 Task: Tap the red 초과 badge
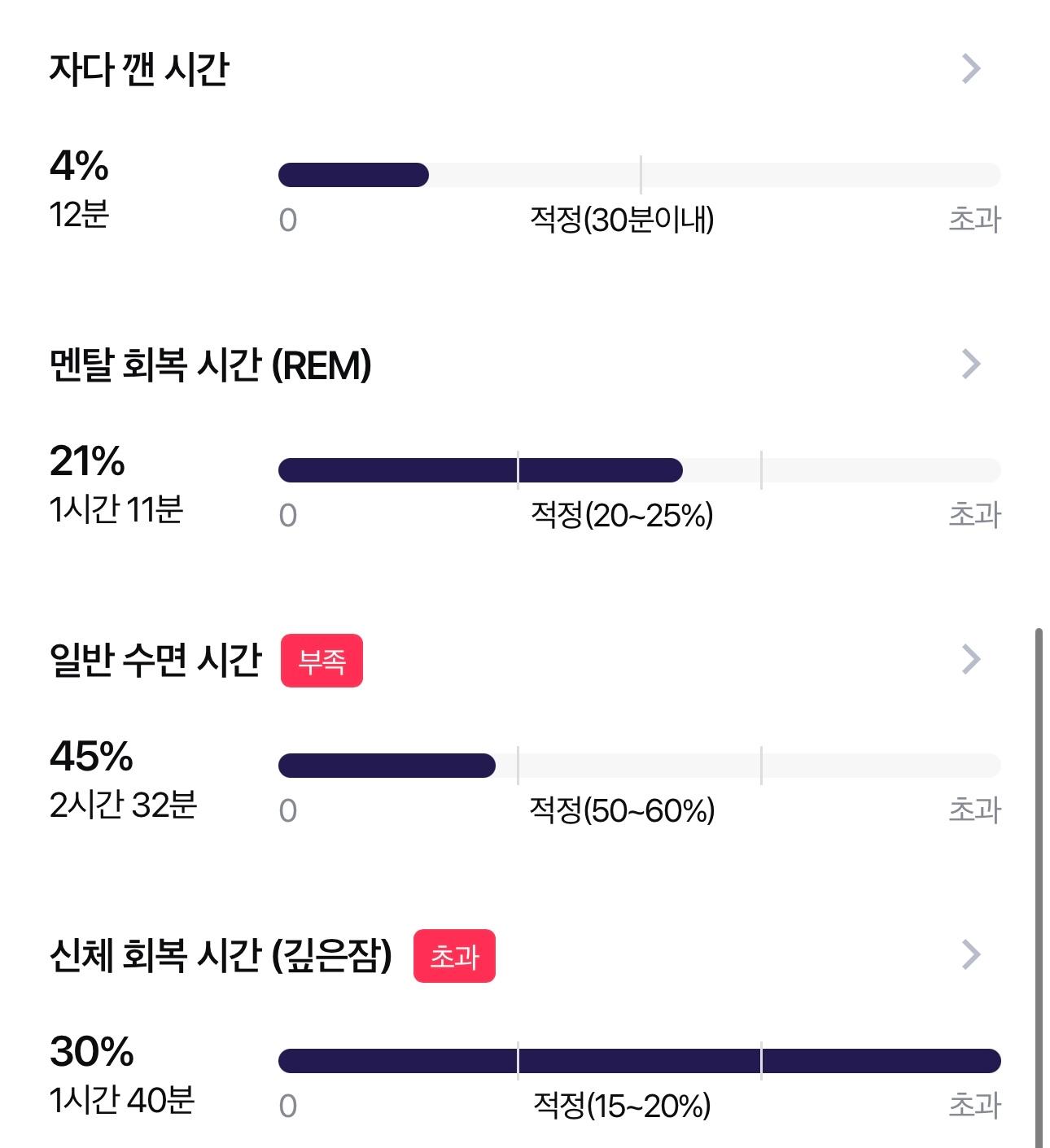454,956
